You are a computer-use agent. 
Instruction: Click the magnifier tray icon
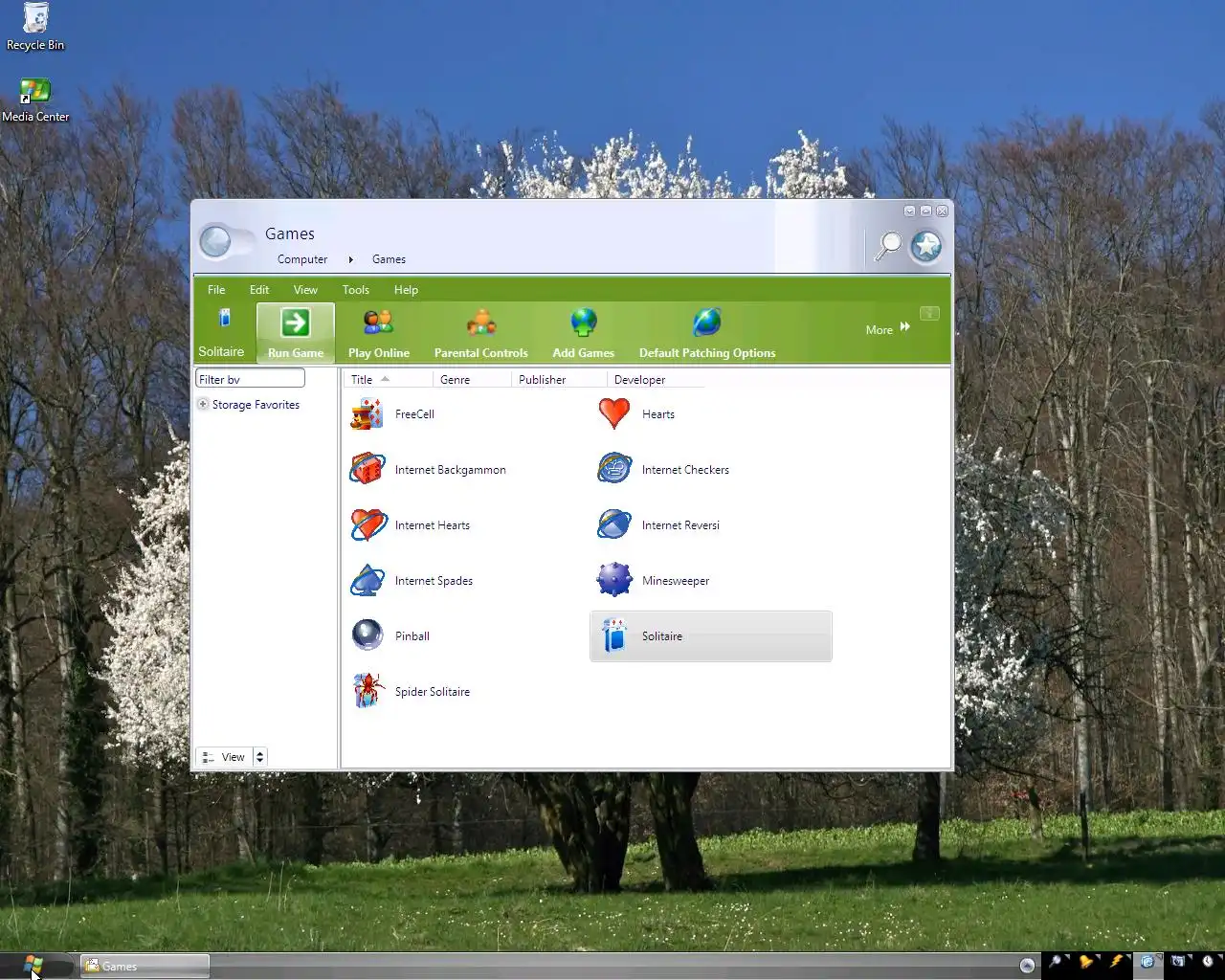(x=1057, y=962)
